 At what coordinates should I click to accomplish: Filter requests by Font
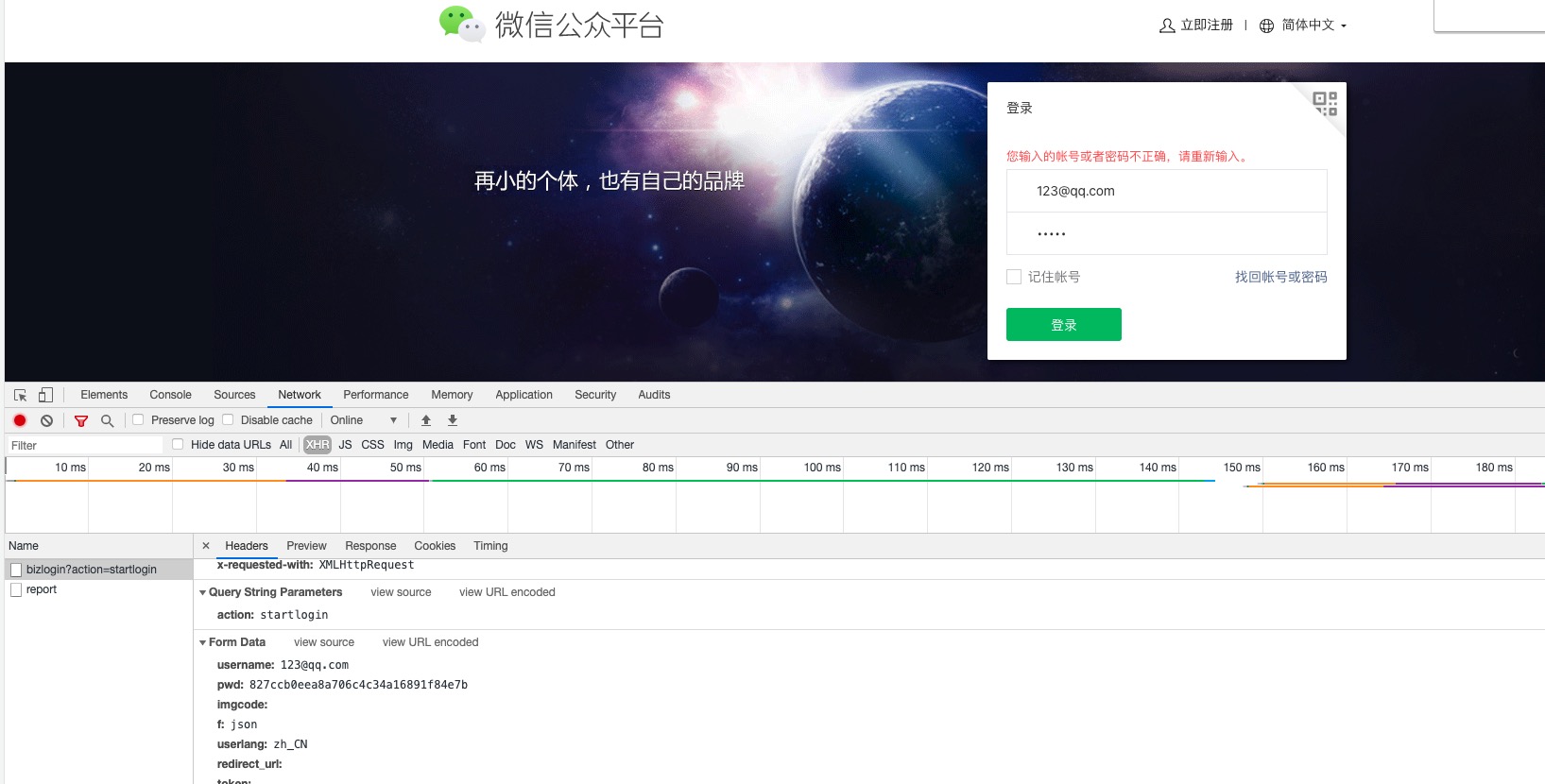coord(474,445)
